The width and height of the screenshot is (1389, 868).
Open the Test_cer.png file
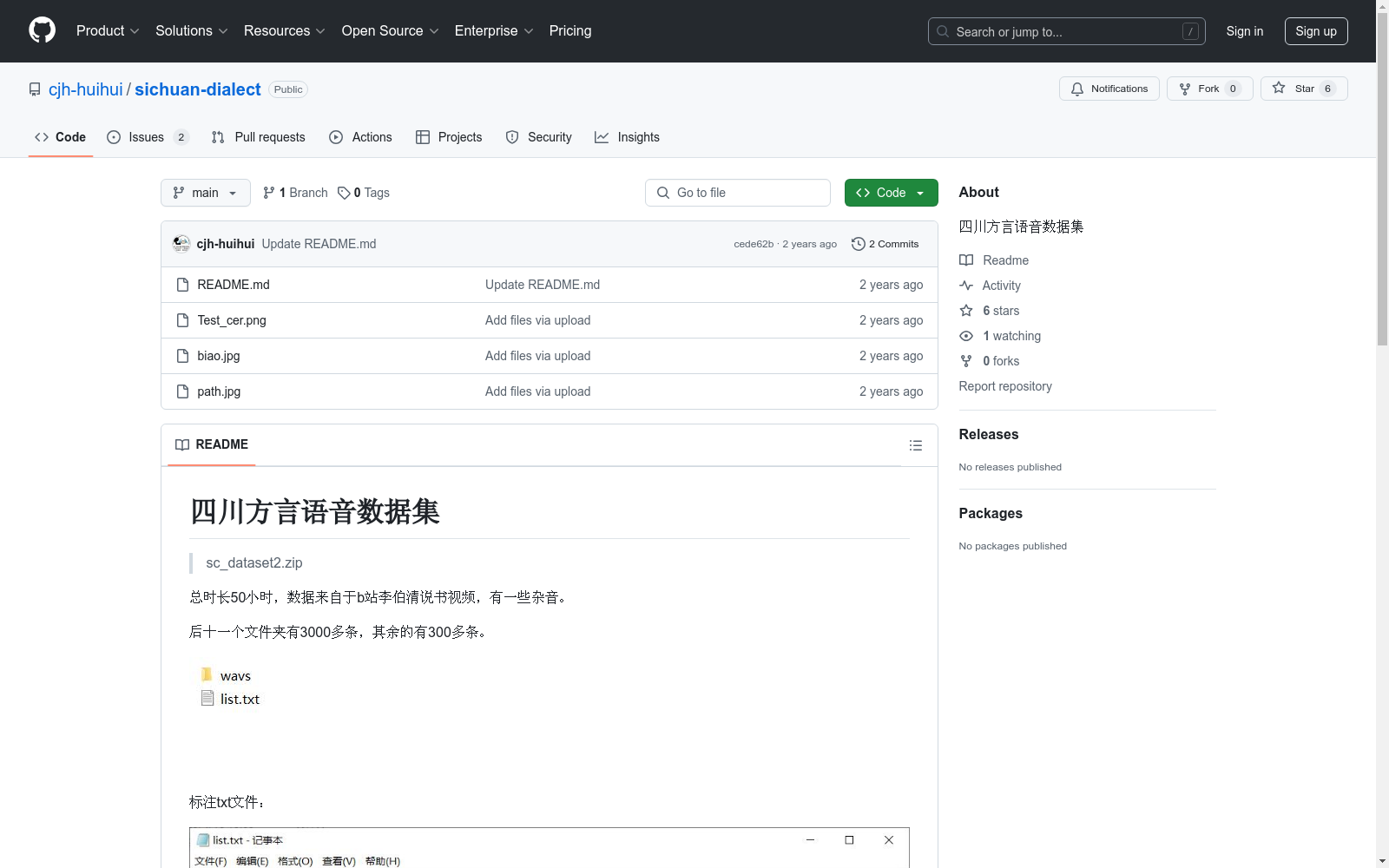232,320
